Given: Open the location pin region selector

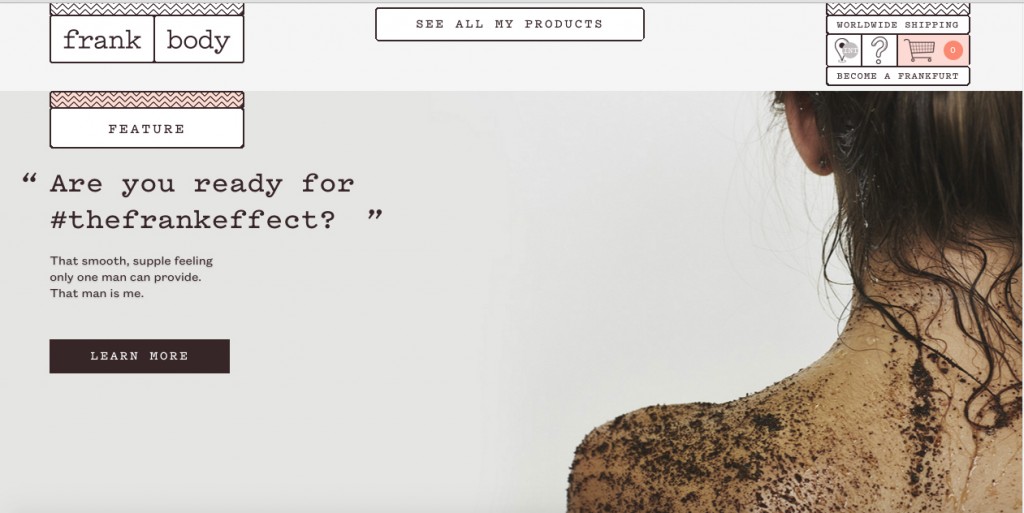Looking at the screenshot, I should tap(844, 50).
